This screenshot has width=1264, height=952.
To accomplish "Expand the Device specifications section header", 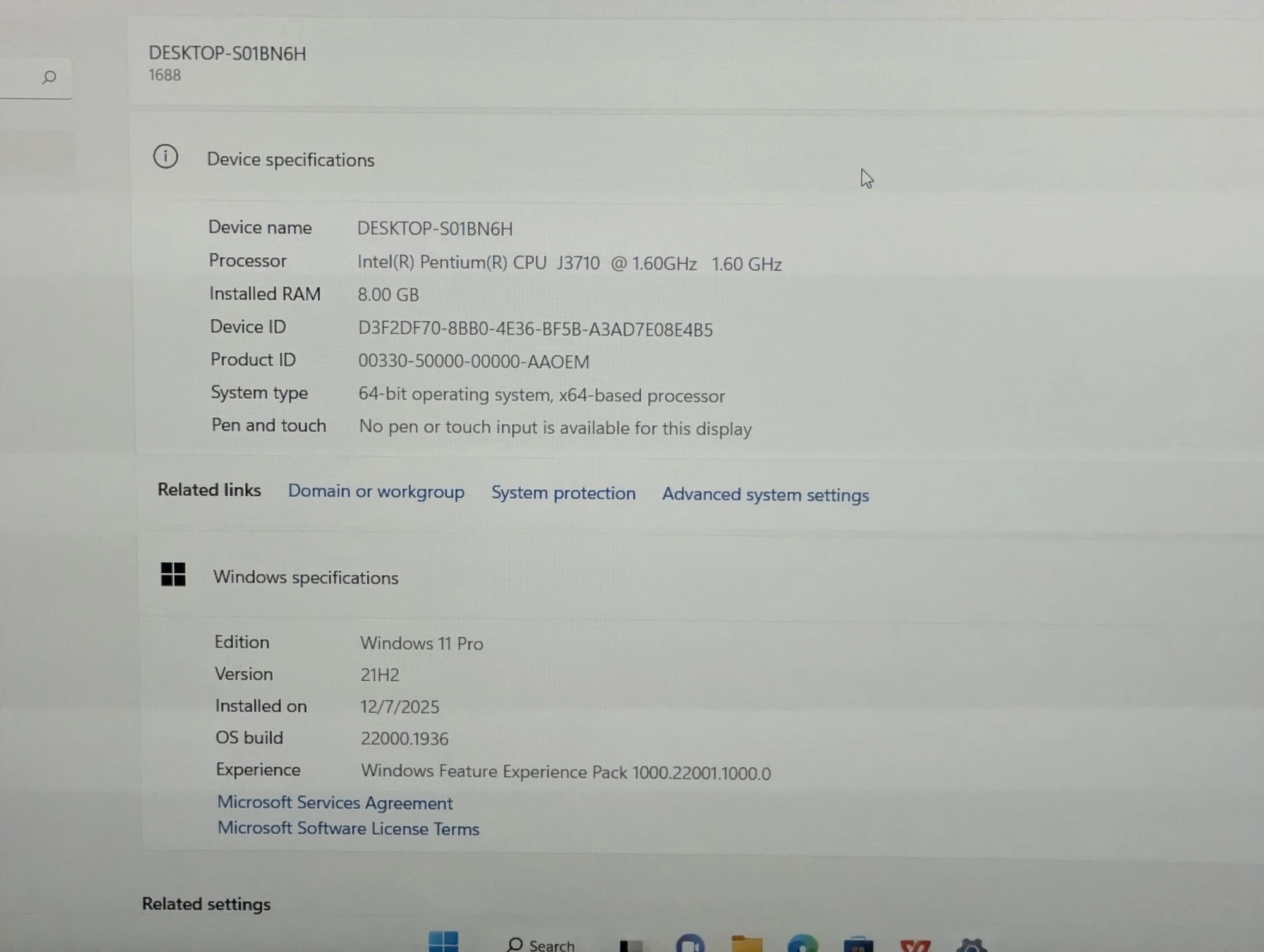I will 695,159.
